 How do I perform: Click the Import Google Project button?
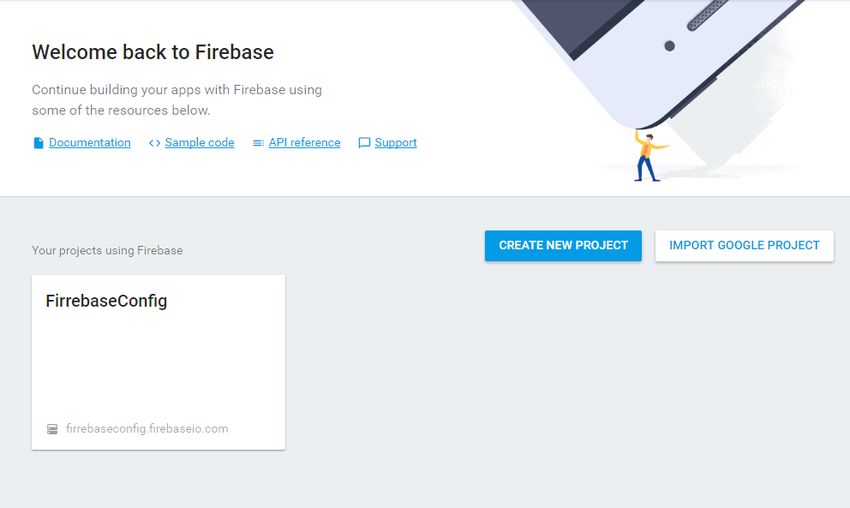(744, 246)
